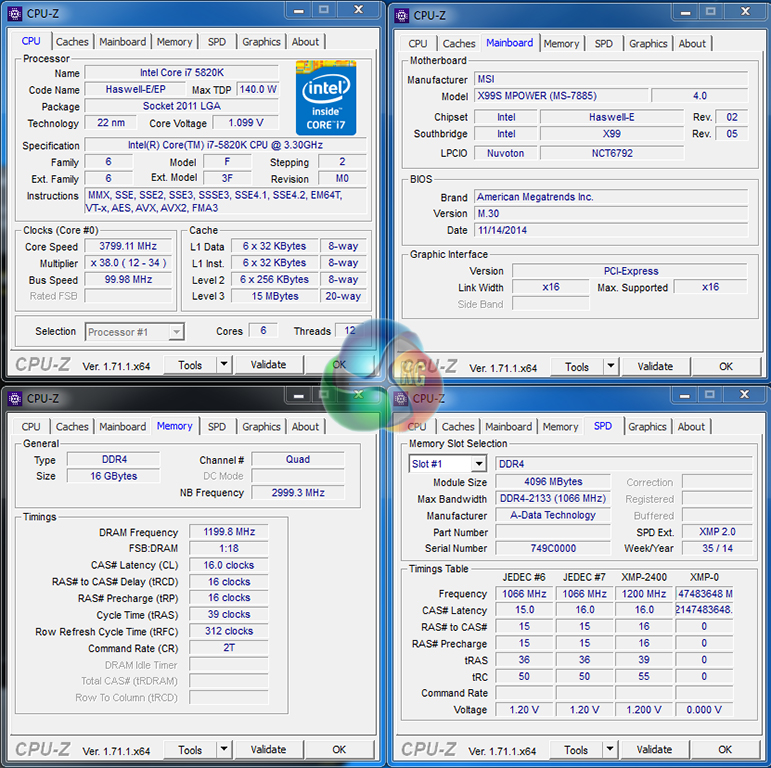Open the Processor #1 selection dropdown
The image size is (771, 768).
point(176,332)
